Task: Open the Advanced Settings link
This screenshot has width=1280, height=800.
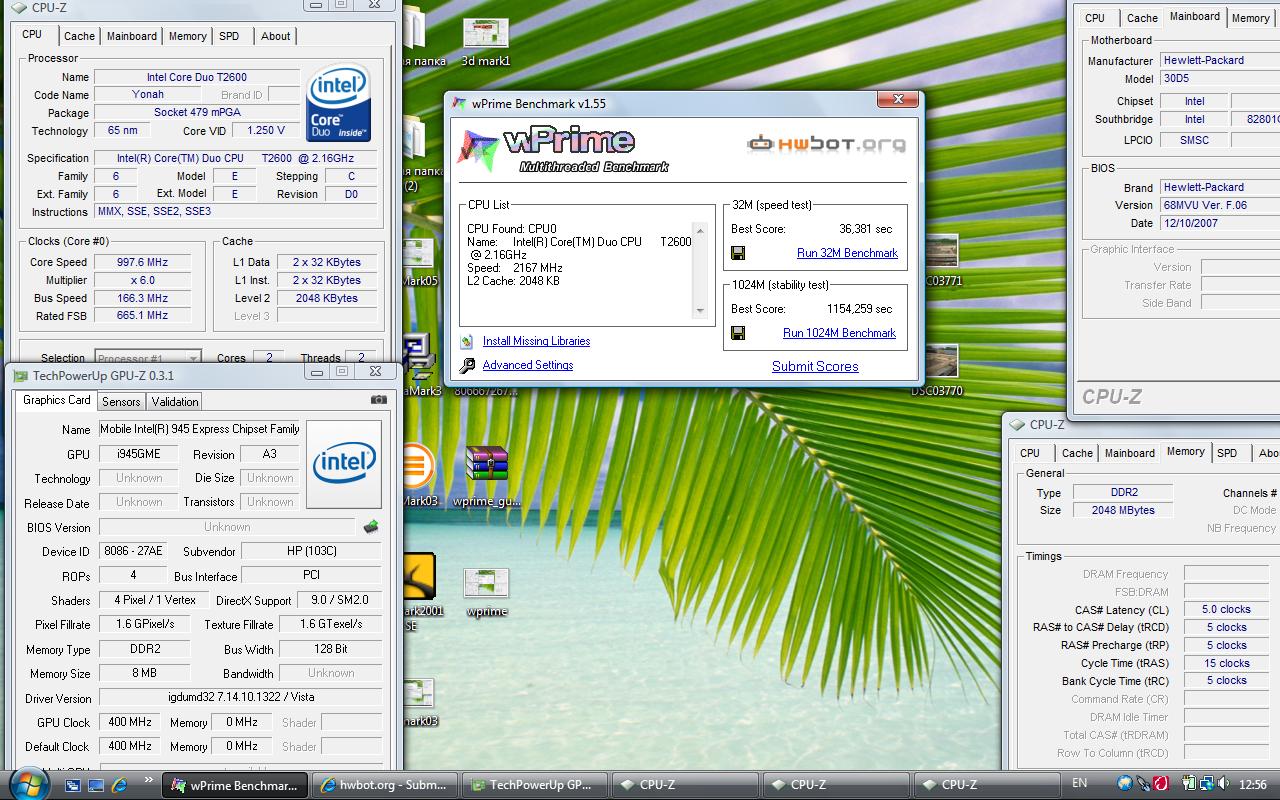Action: 528,365
